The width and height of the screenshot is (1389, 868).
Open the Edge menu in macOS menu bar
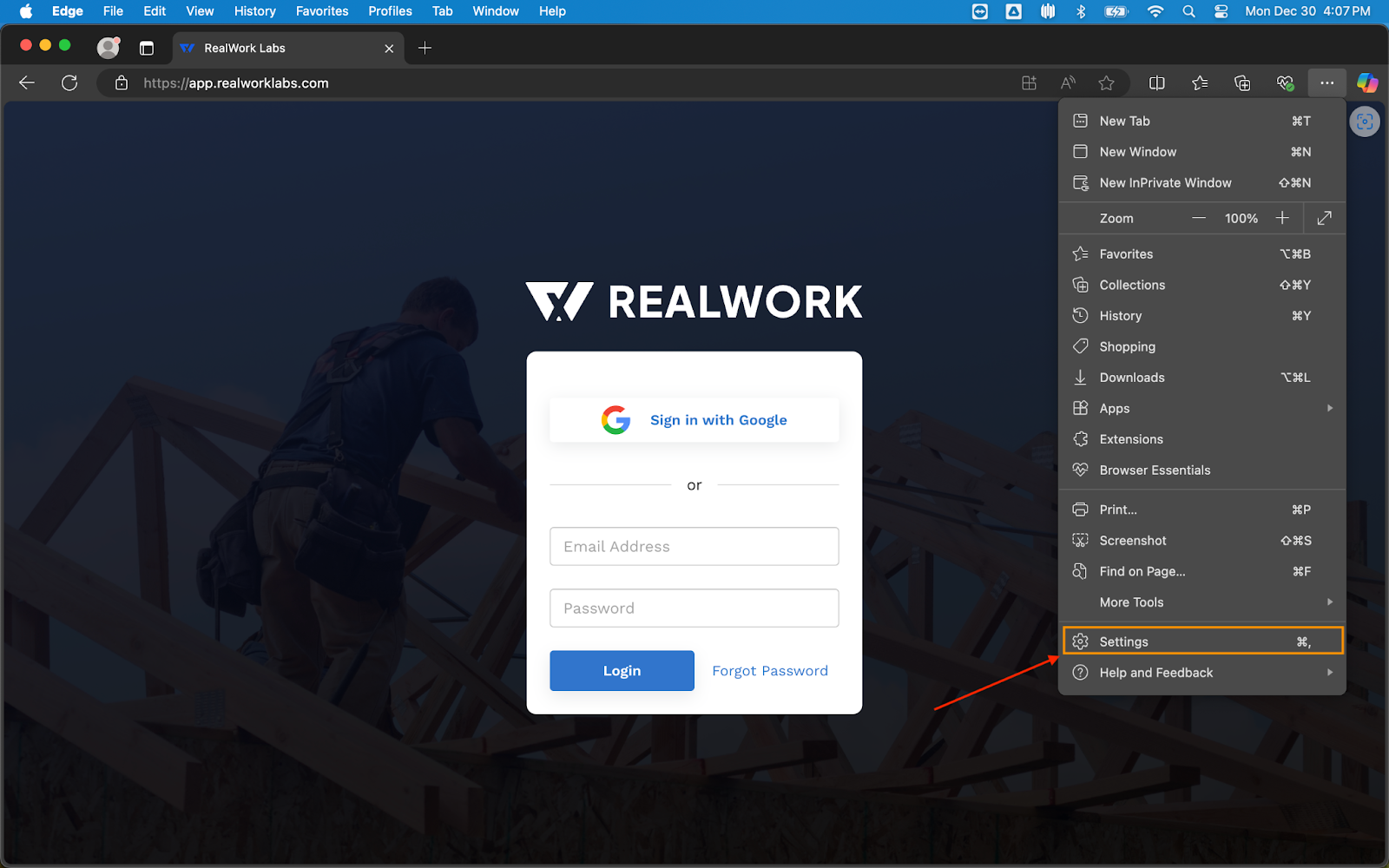point(68,11)
